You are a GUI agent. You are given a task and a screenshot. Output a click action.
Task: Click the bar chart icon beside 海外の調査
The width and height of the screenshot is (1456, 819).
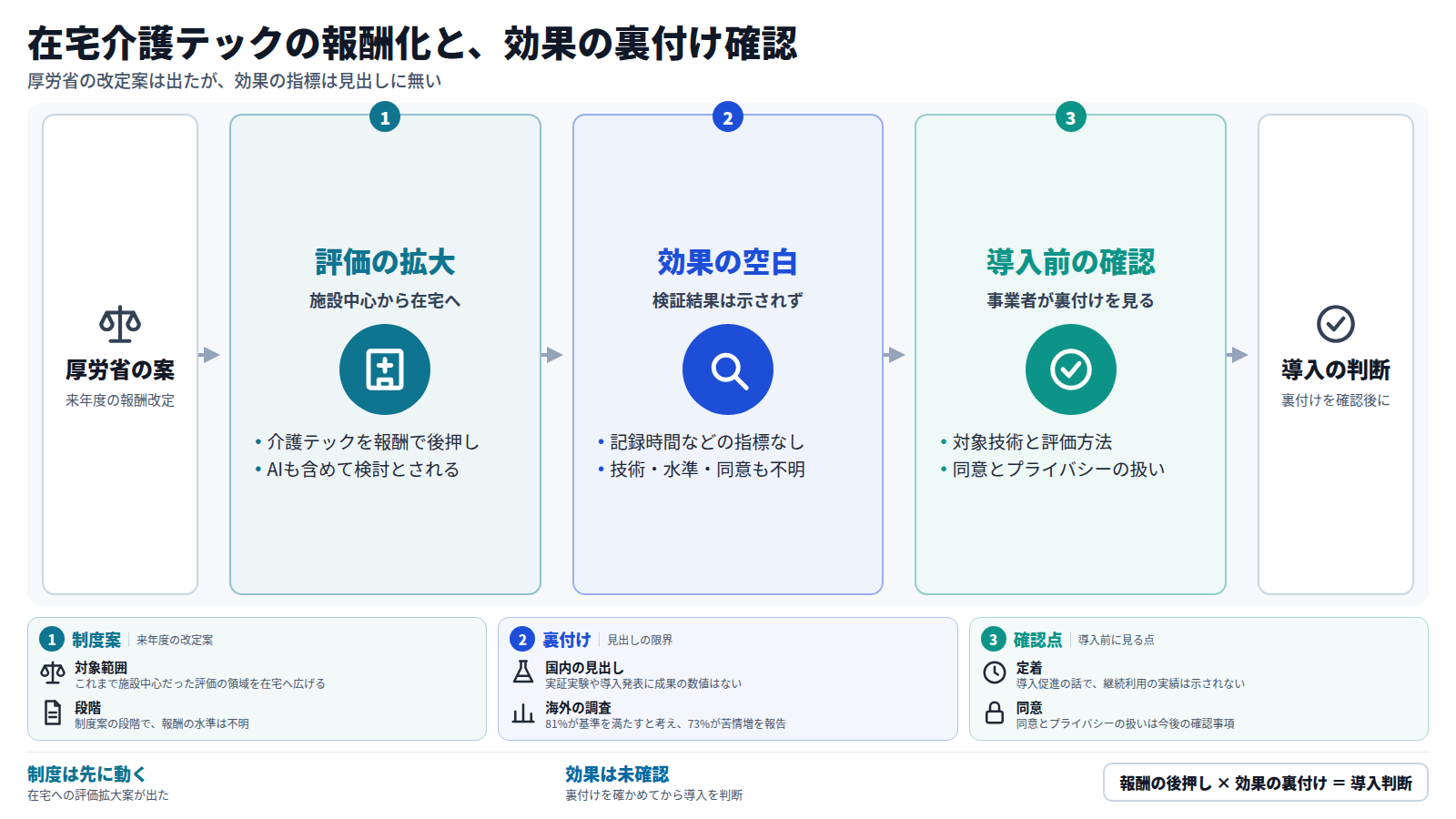coord(523,713)
